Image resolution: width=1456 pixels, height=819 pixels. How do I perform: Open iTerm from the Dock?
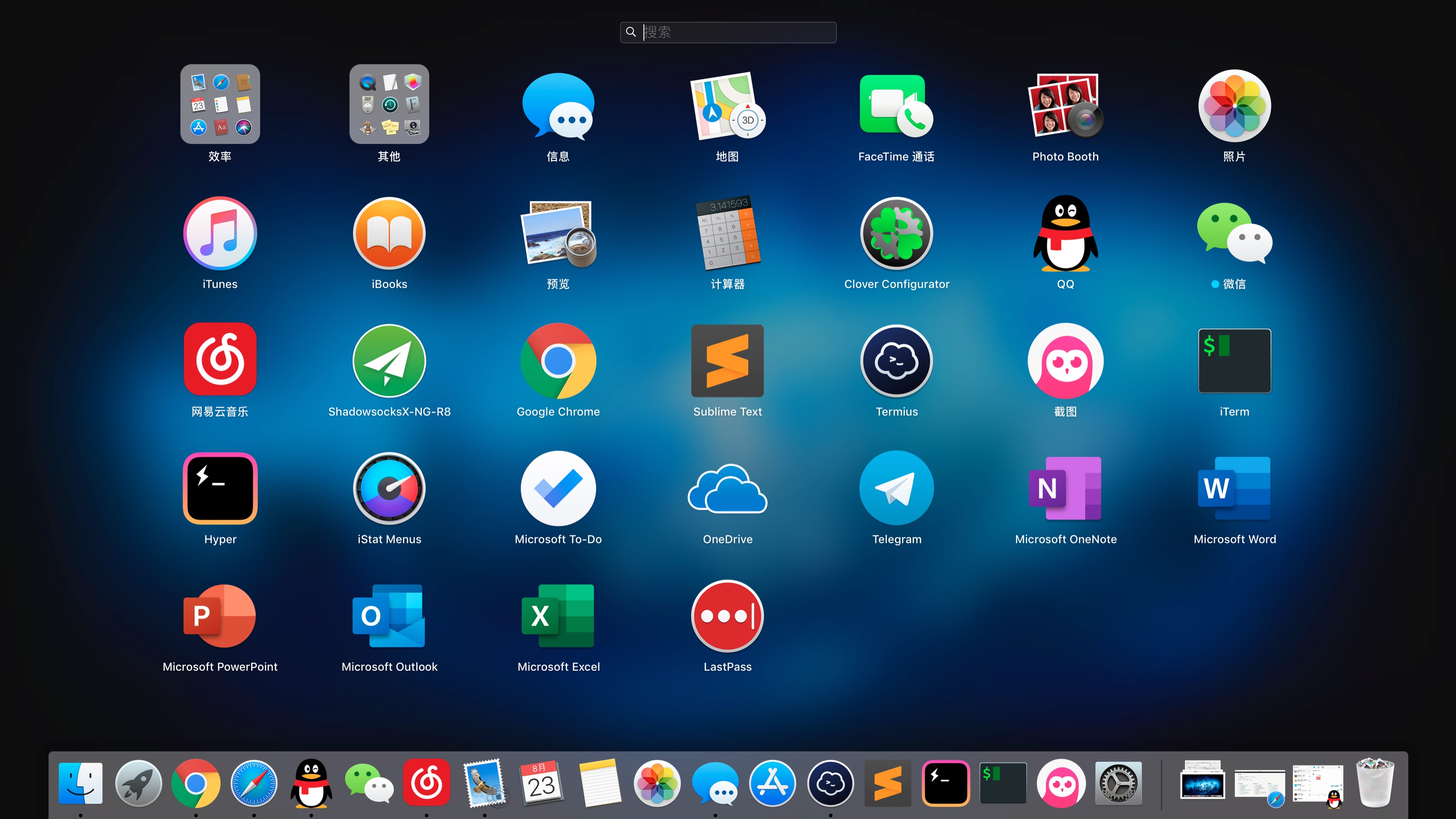tap(1003, 783)
